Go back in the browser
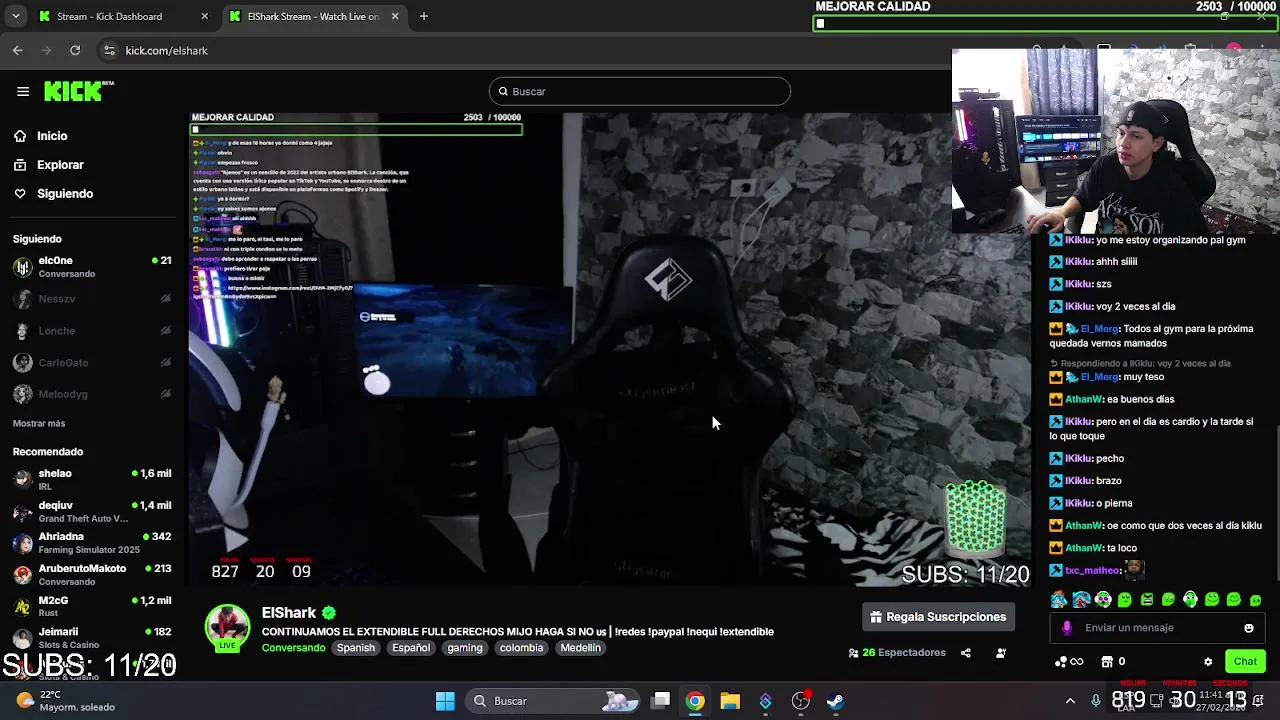 tap(18, 50)
